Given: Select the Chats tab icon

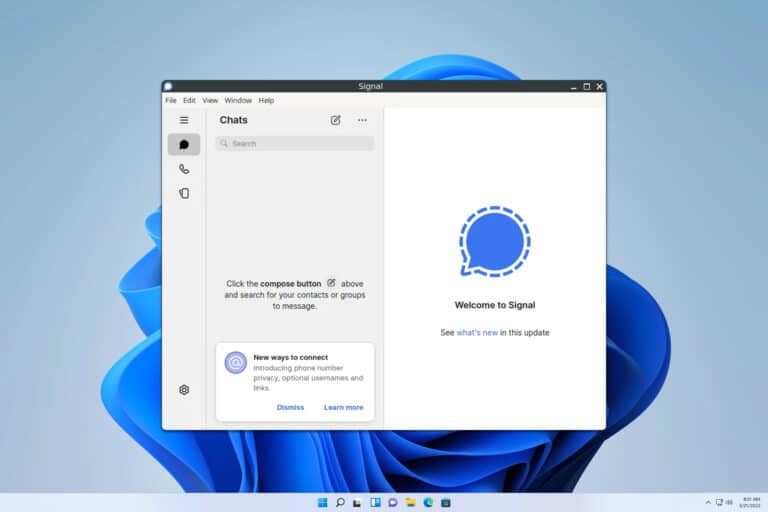Looking at the screenshot, I should pyautogui.click(x=184, y=145).
